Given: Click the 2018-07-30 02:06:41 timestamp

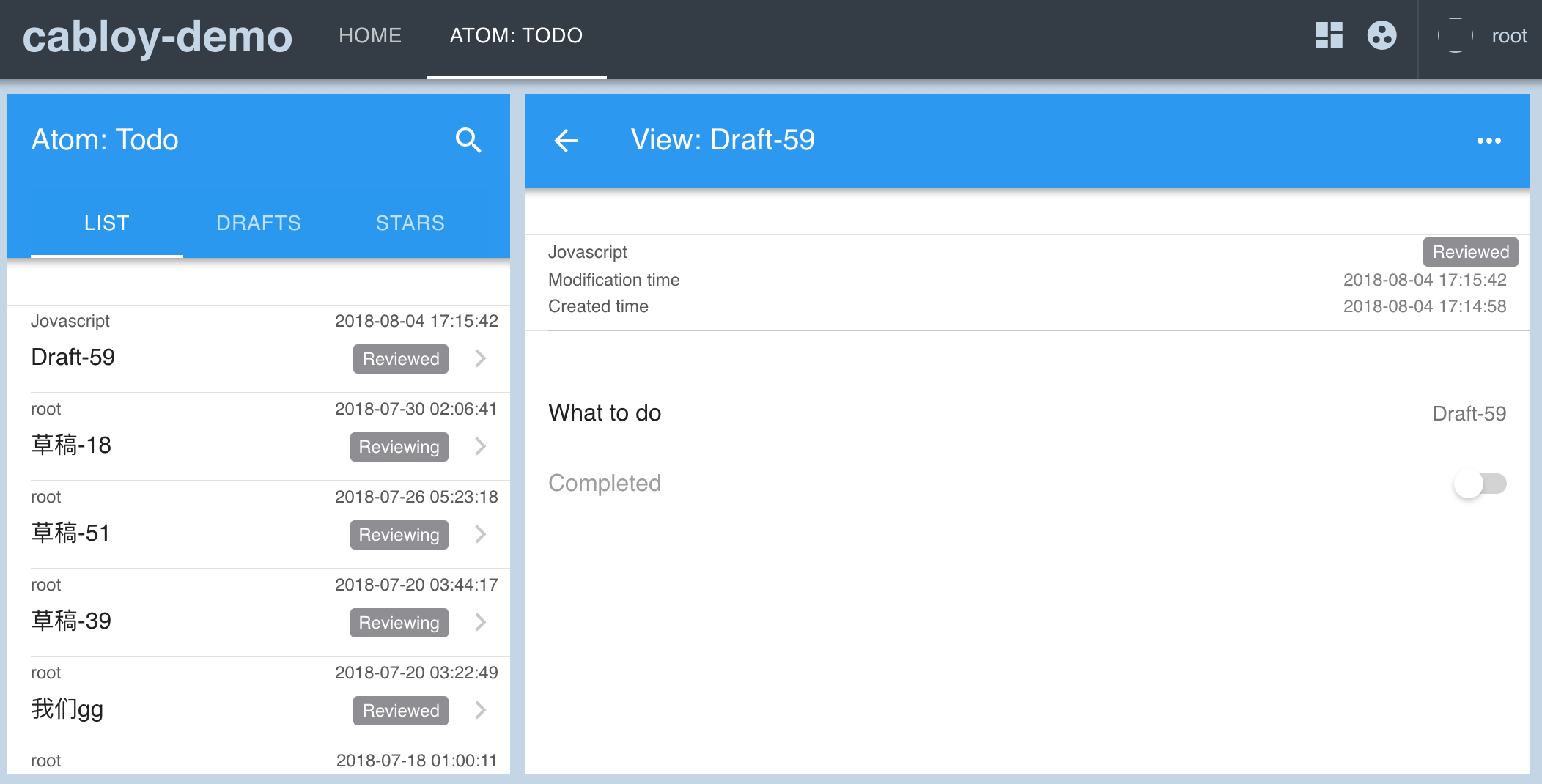Looking at the screenshot, I should pyautogui.click(x=416, y=409).
